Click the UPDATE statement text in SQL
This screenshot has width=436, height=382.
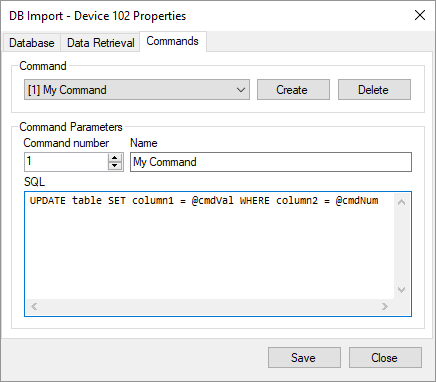click(204, 201)
